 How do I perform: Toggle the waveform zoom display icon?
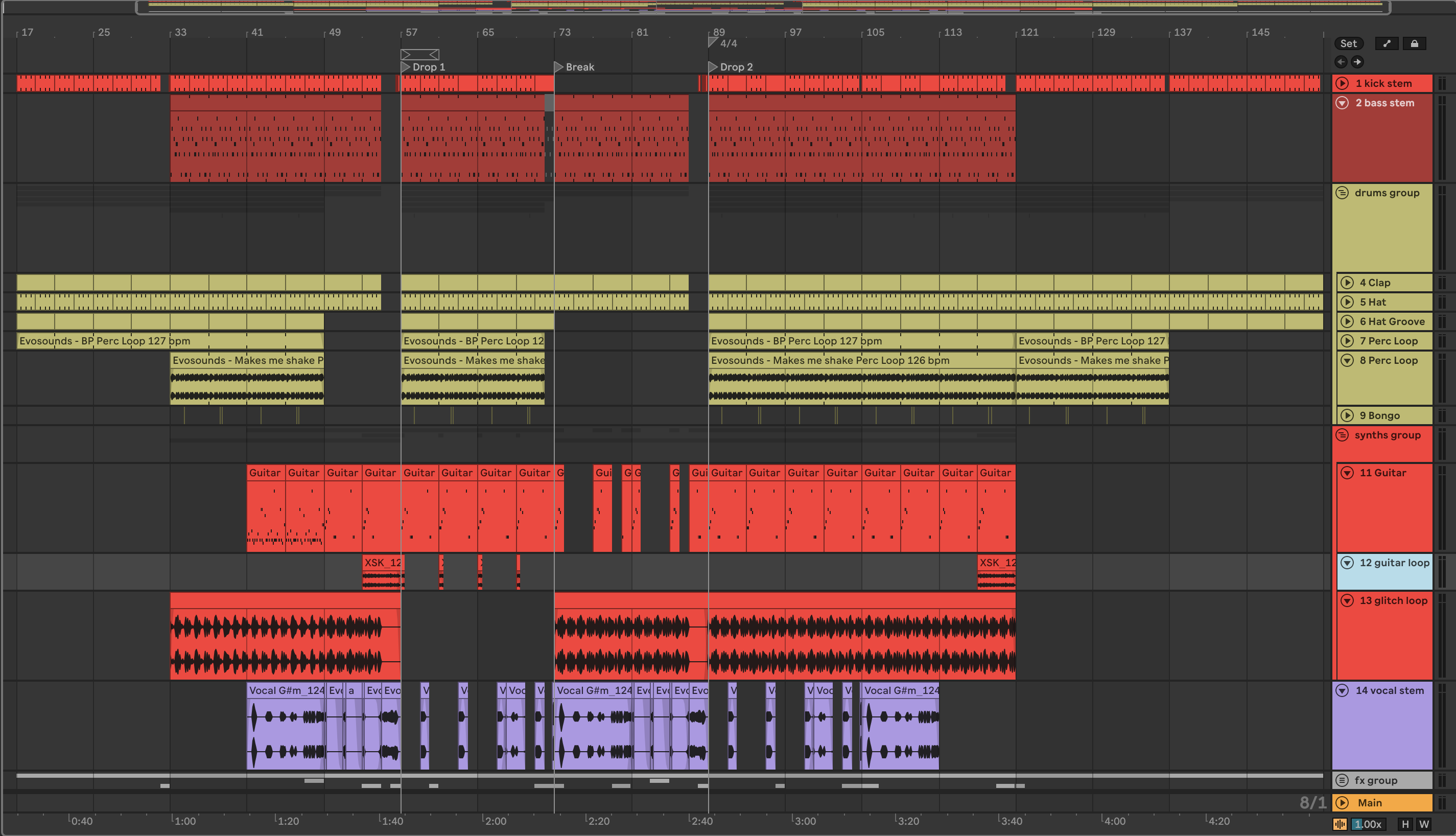[x=1340, y=824]
